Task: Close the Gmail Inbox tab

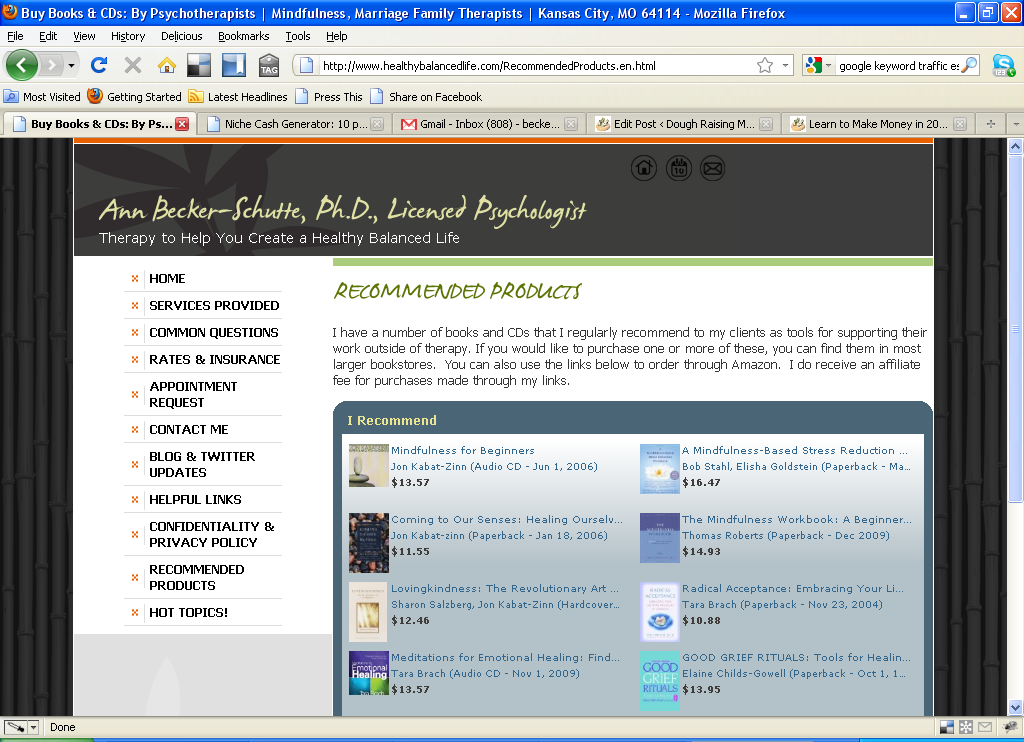Action: tap(571, 124)
